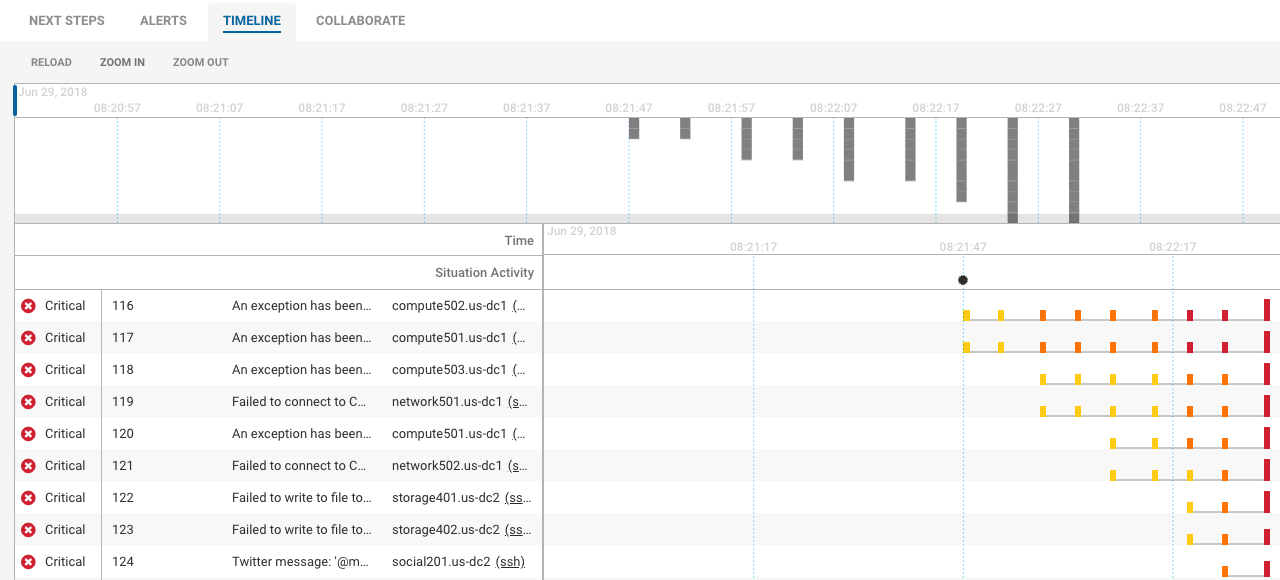Open the Collaborate tab
The width and height of the screenshot is (1280, 580).
(x=360, y=21)
